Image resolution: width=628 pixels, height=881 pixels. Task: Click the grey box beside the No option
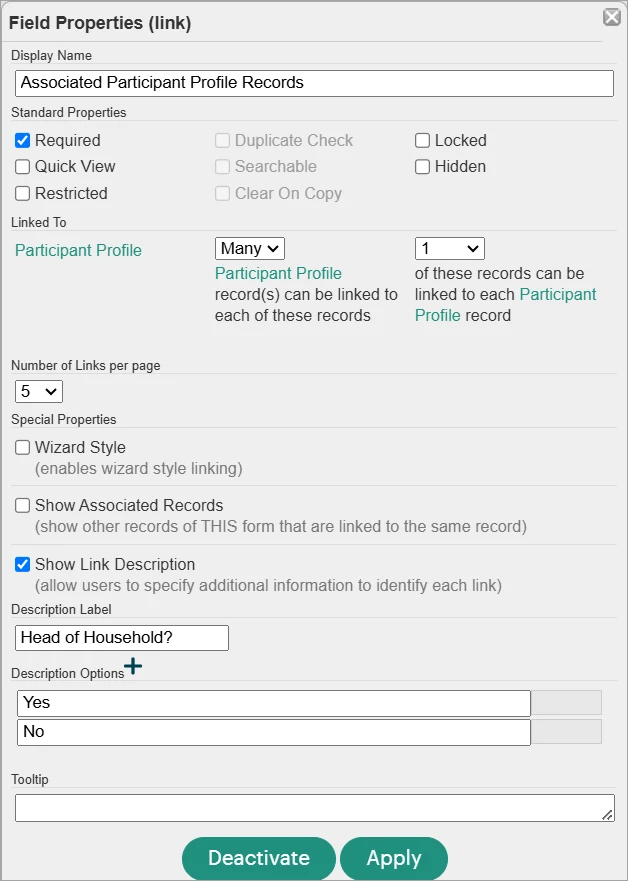pyautogui.click(x=566, y=732)
